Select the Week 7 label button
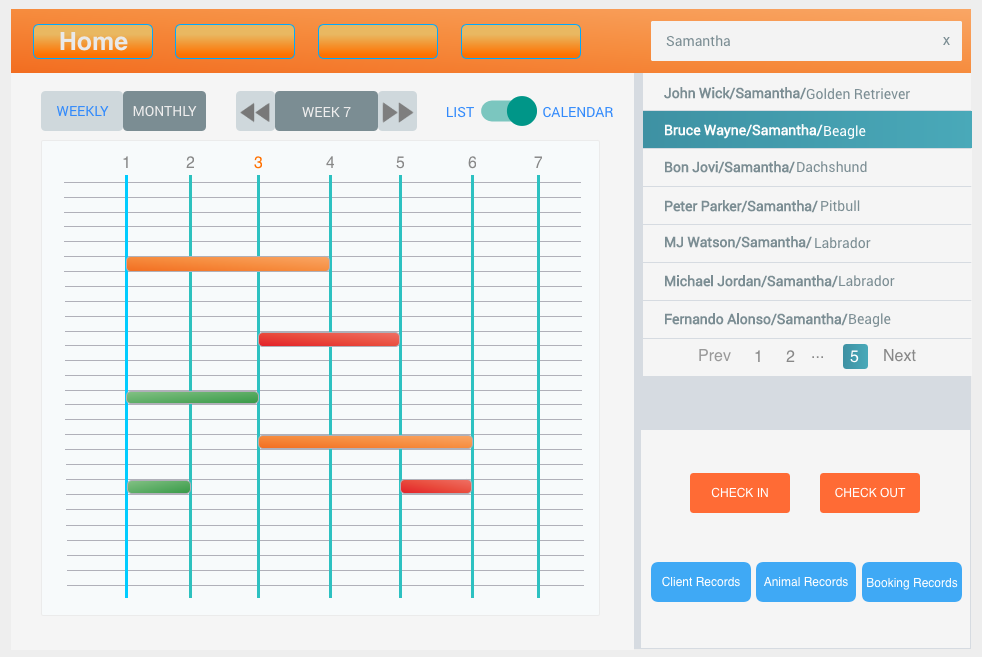Screen dimensions: 982x657 point(326,112)
